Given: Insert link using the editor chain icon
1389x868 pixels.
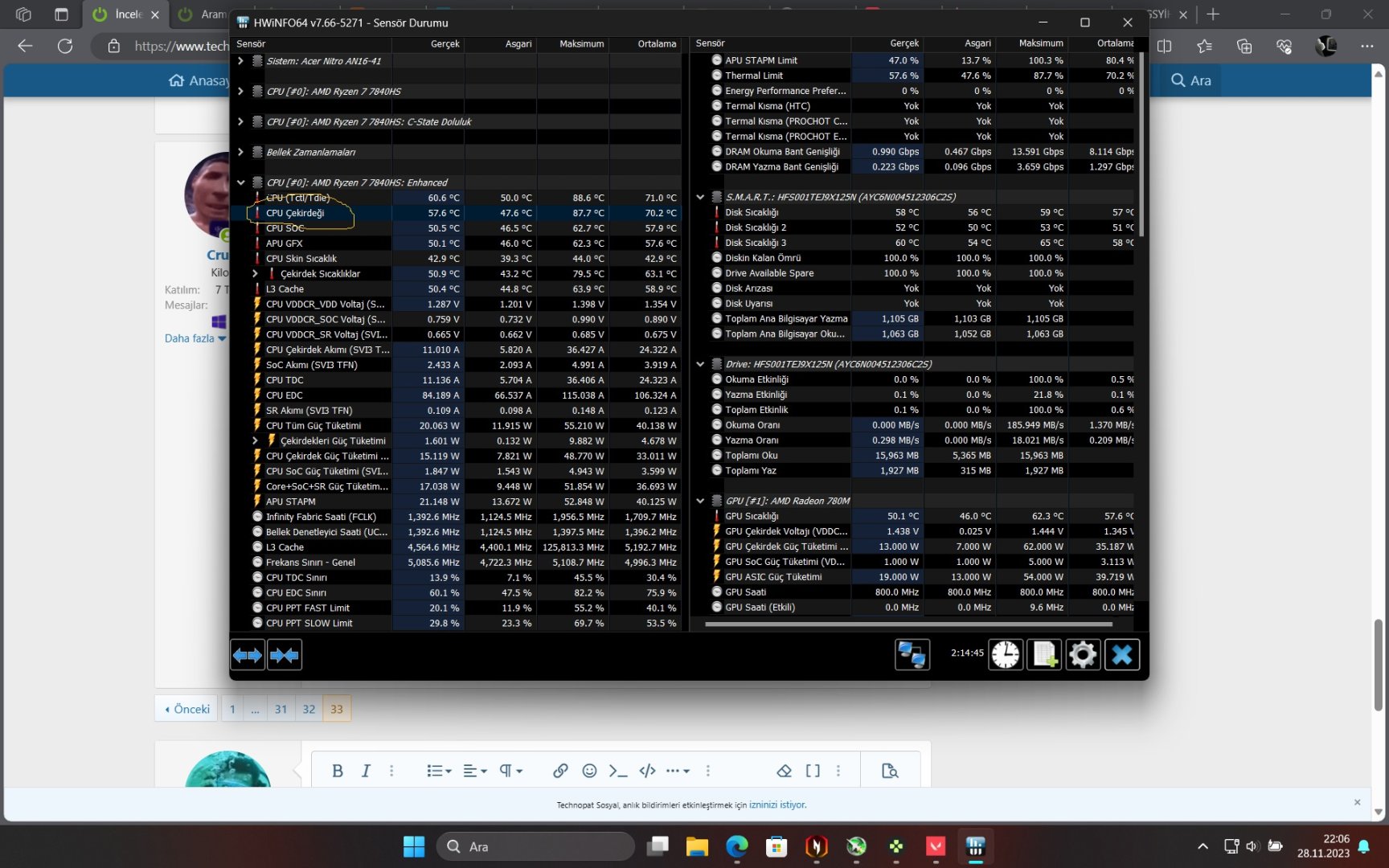Looking at the screenshot, I should point(560,771).
